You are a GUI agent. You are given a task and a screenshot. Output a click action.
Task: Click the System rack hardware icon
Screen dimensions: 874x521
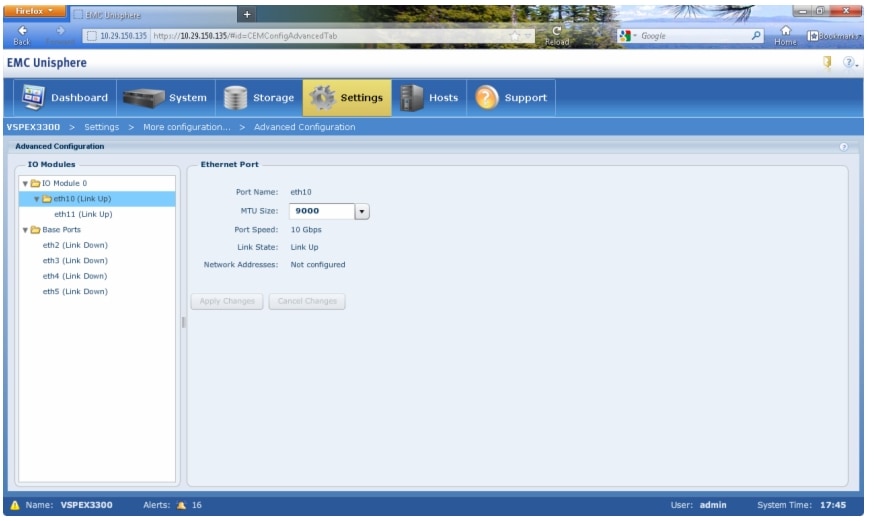(x=143, y=98)
